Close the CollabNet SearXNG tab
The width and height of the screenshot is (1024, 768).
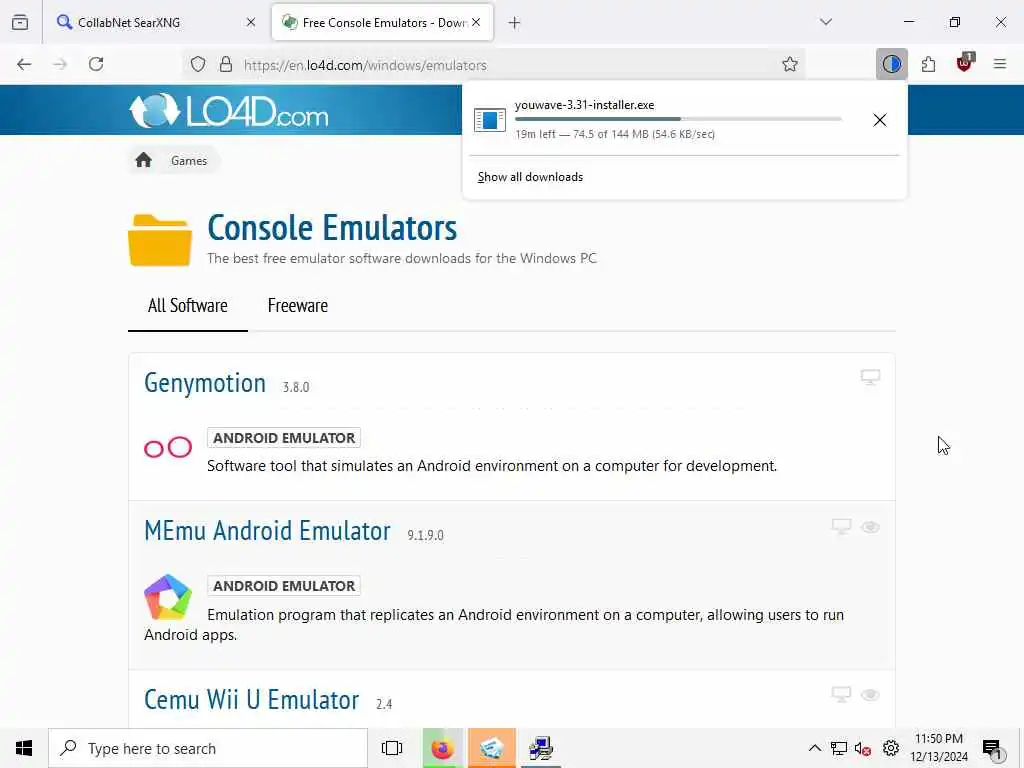click(251, 22)
